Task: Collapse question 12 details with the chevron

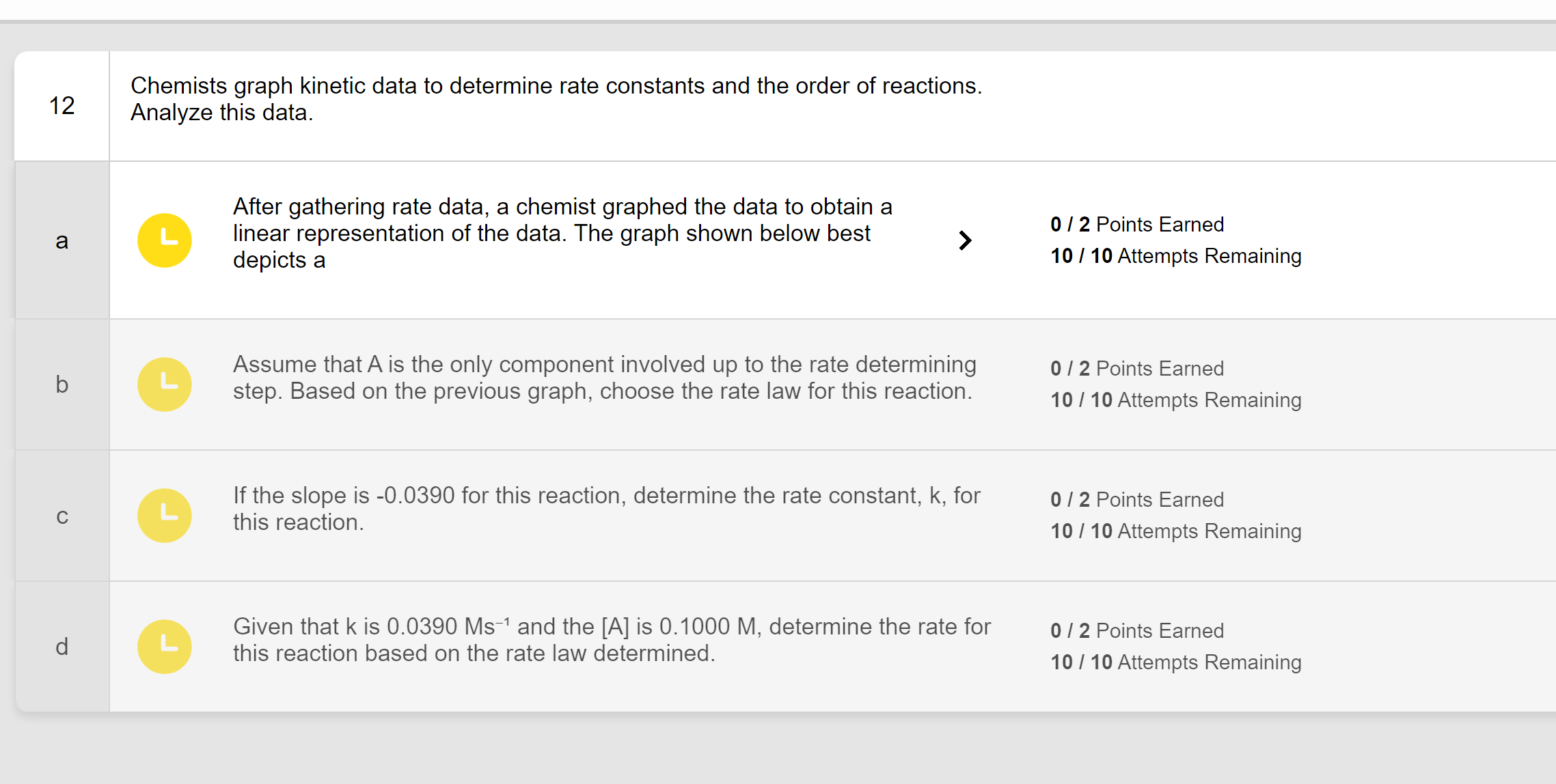Action: tap(964, 240)
